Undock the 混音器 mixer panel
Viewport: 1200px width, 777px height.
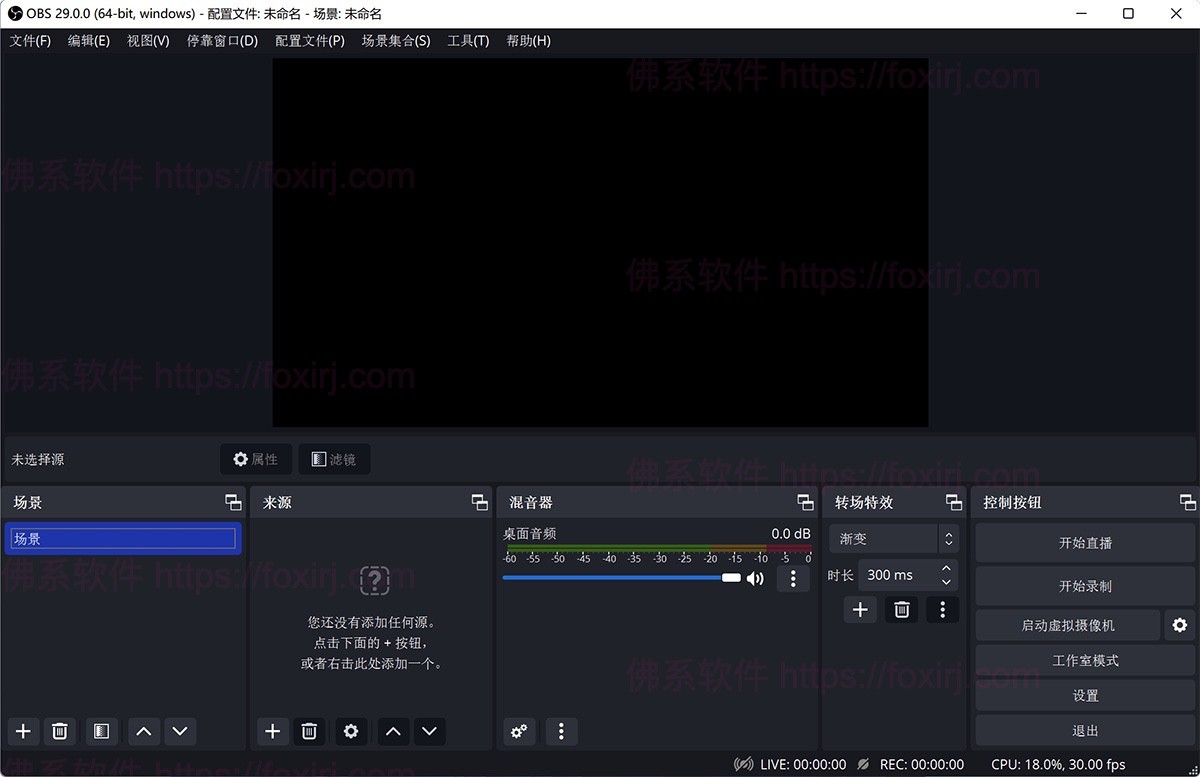coord(805,502)
